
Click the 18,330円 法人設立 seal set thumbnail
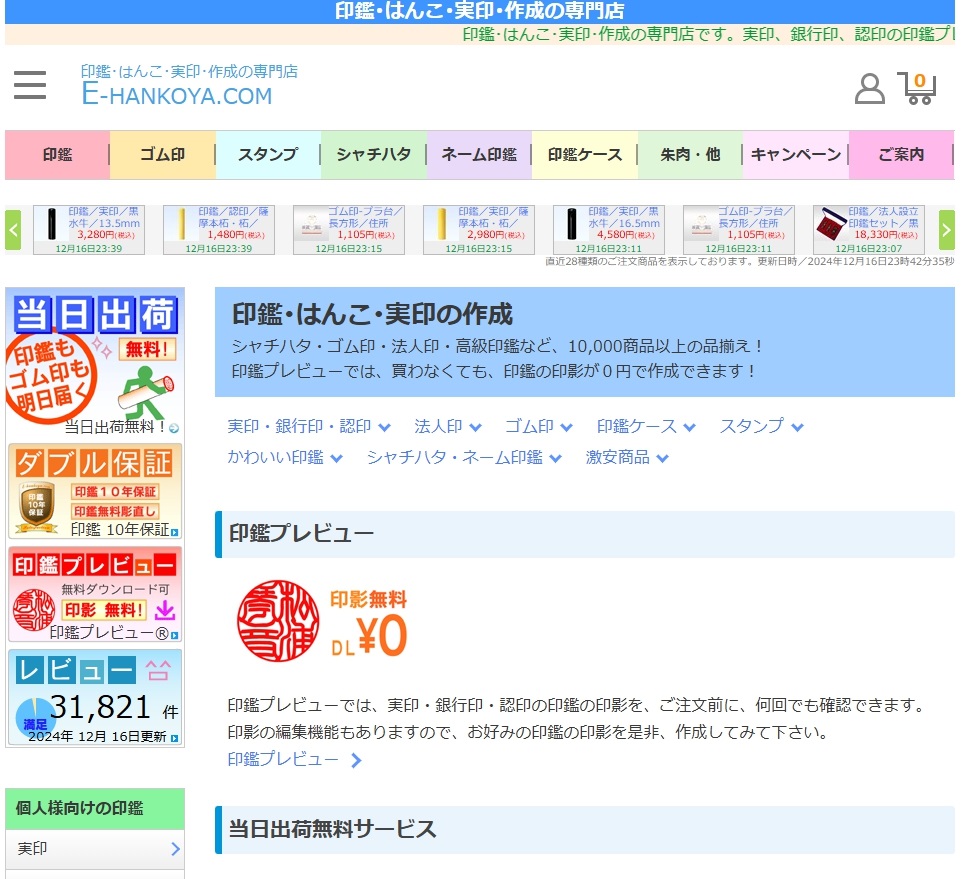[x=868, y=230]
